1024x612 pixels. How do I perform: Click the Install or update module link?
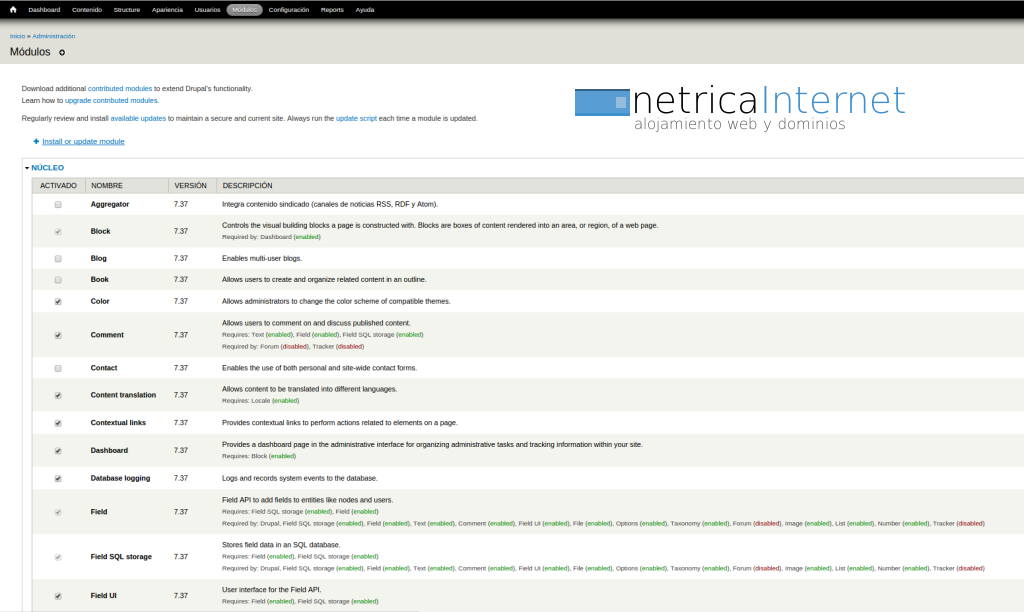[83, 141]
